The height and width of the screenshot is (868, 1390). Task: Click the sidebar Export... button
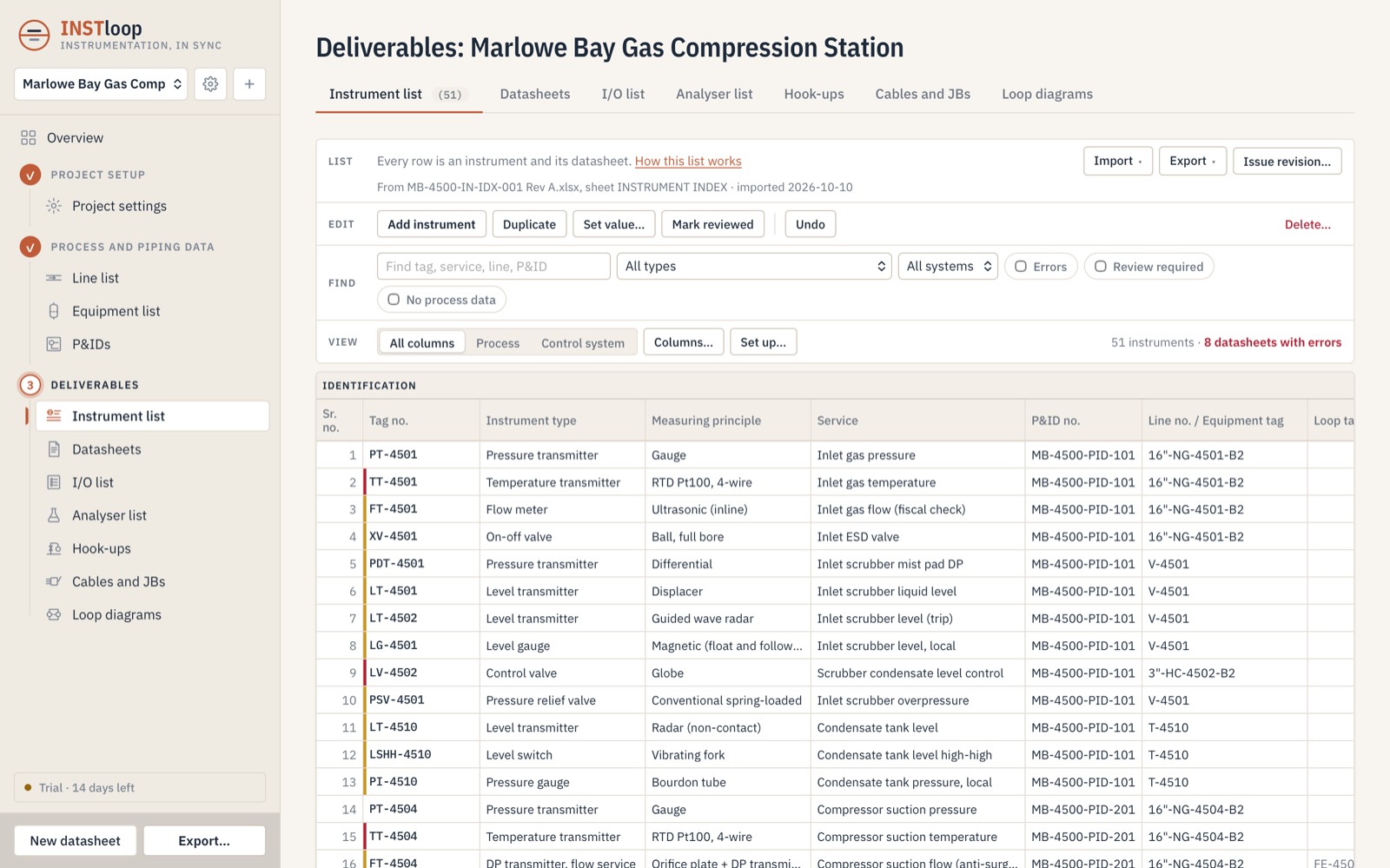pyautogui.click(x=204, y=840)
